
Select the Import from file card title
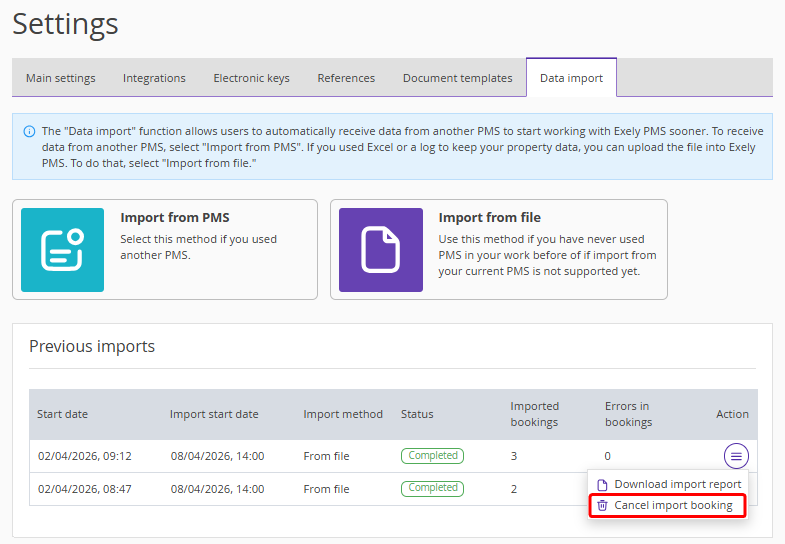pyautogui.click(x=490, y=218)
